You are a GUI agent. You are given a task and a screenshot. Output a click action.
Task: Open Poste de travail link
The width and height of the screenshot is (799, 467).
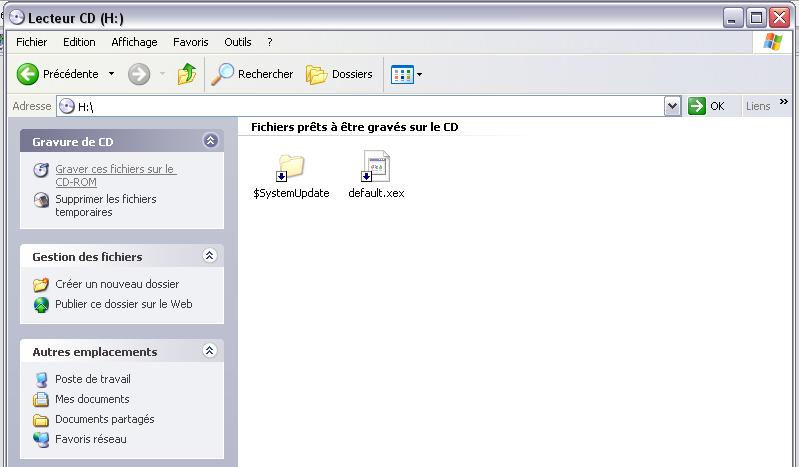pos(93,379)
